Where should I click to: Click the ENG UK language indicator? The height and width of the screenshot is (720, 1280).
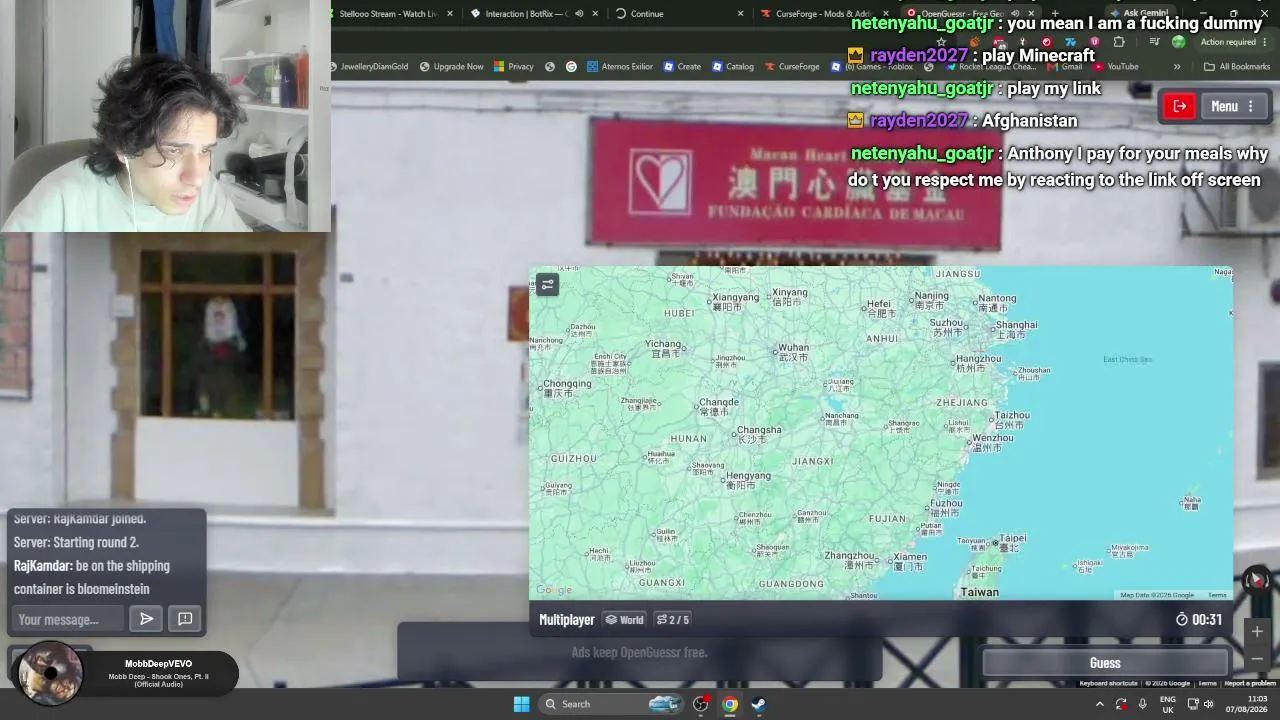pos(1167,704)
